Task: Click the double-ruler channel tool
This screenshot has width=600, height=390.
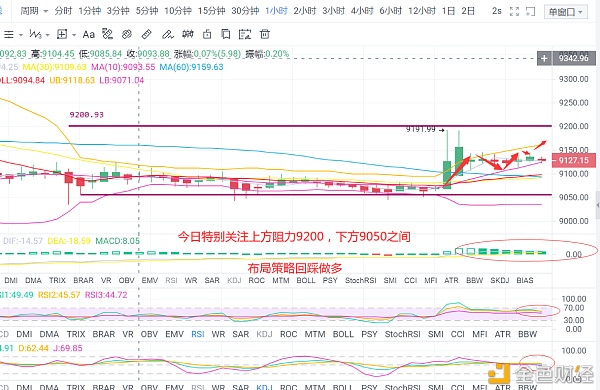Action: [127, 34]
